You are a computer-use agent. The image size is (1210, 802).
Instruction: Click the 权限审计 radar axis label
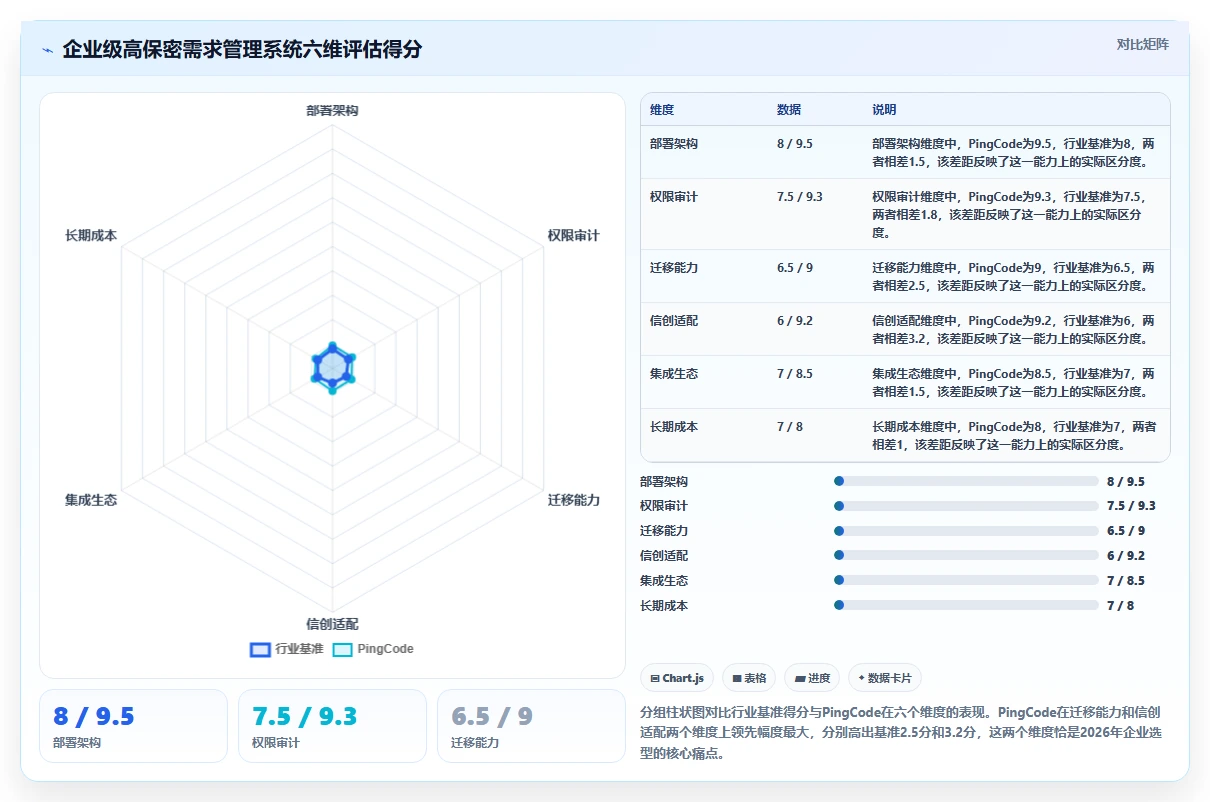point(573,236)
